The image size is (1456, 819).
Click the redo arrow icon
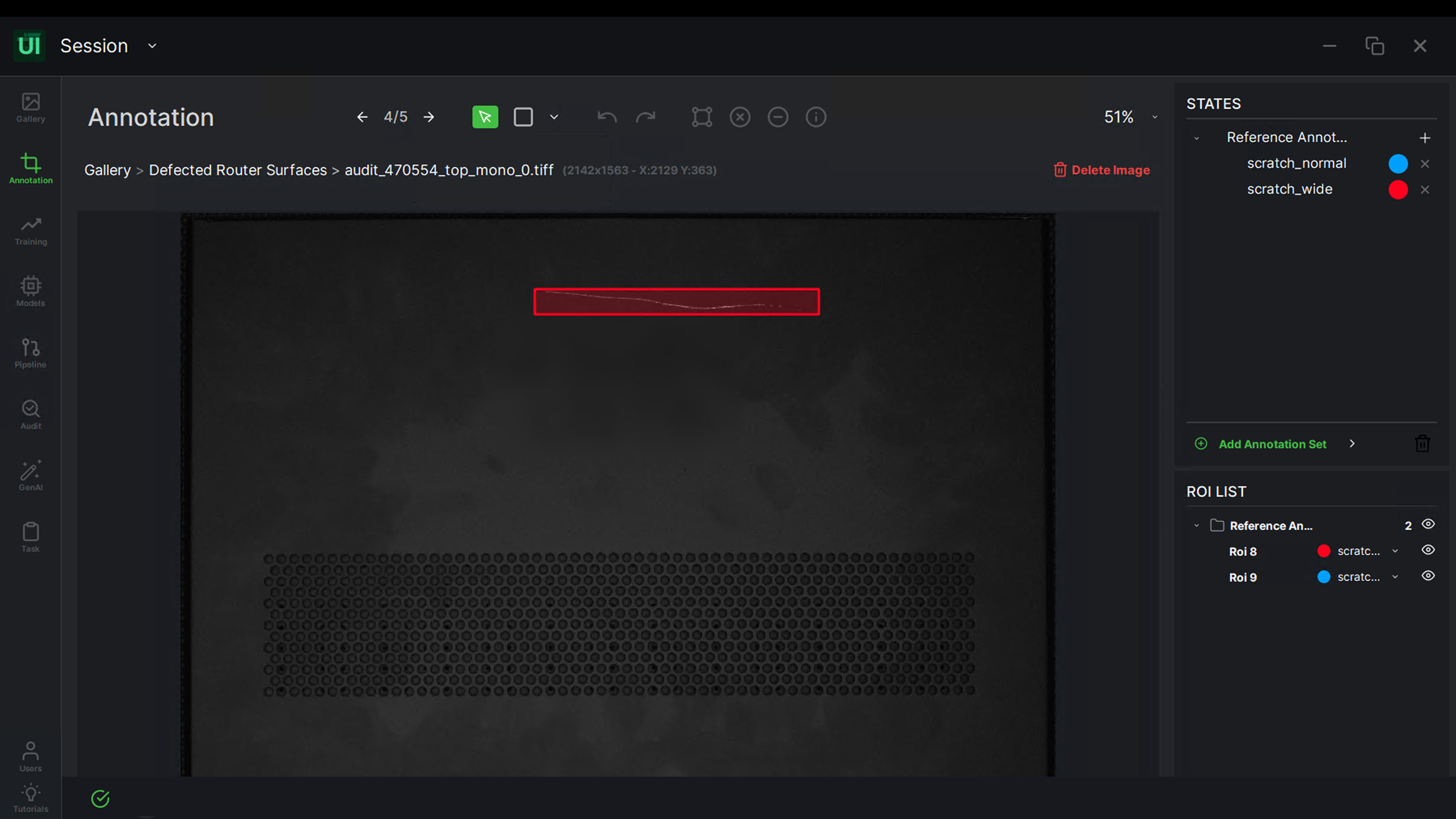[x=646, y=117]
